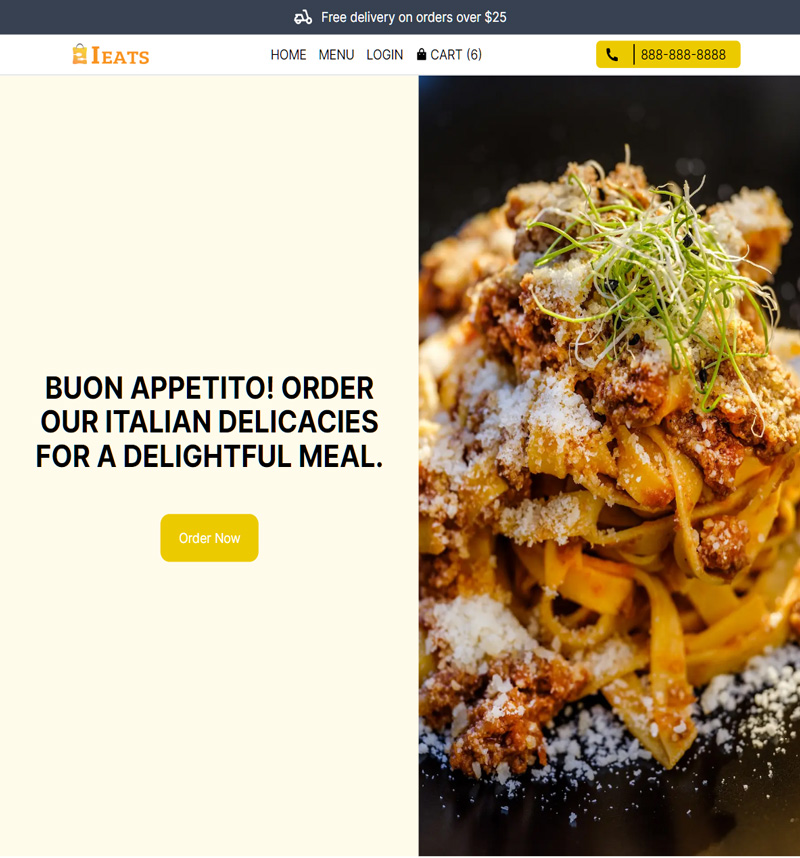Image resolution: width=800 pixels, height=858 pixels.
Task: Open the MENU nav item
Action: coord(337,55)
